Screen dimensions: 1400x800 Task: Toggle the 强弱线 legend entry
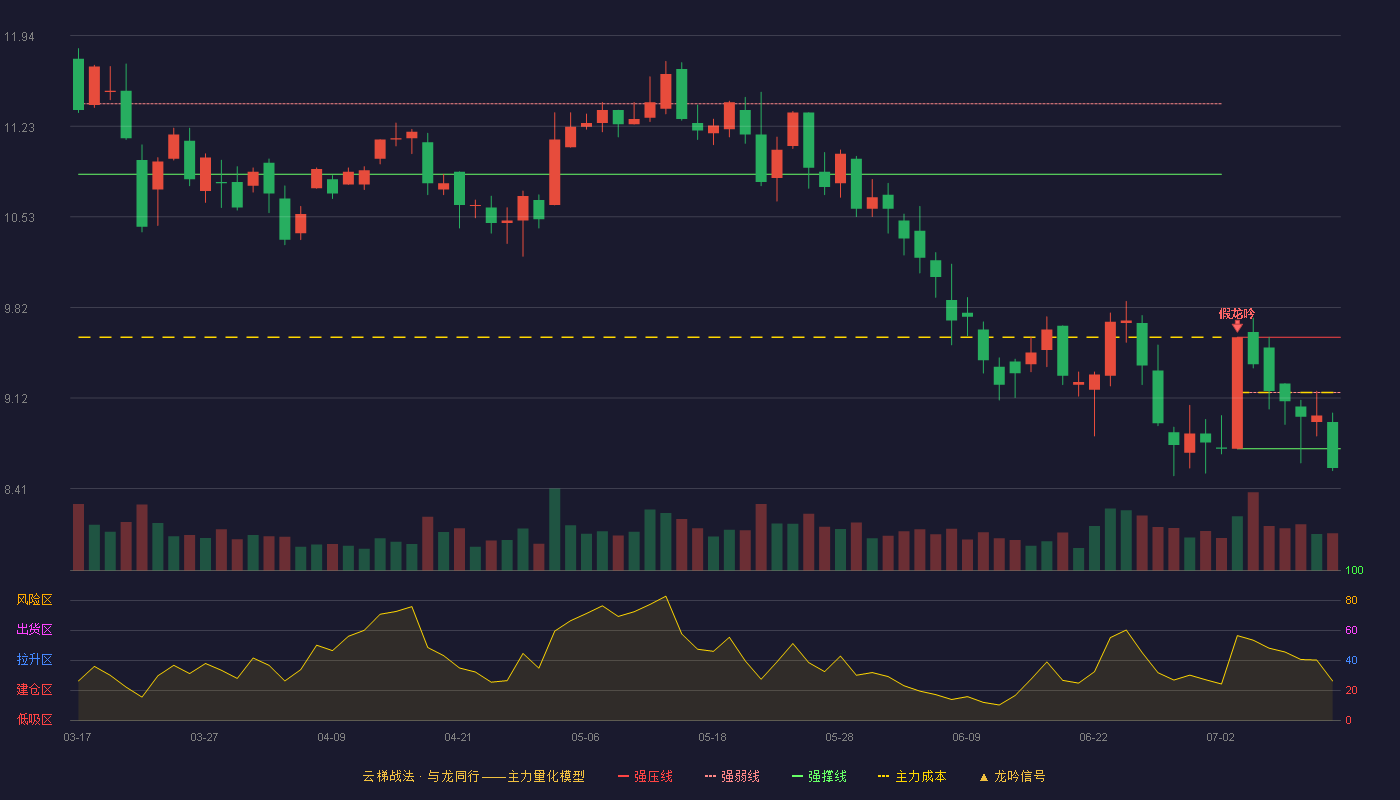tap(733, 776)
